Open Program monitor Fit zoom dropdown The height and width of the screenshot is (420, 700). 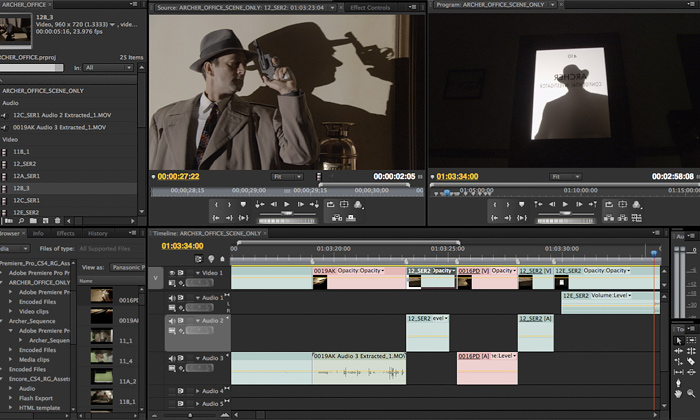565,177
